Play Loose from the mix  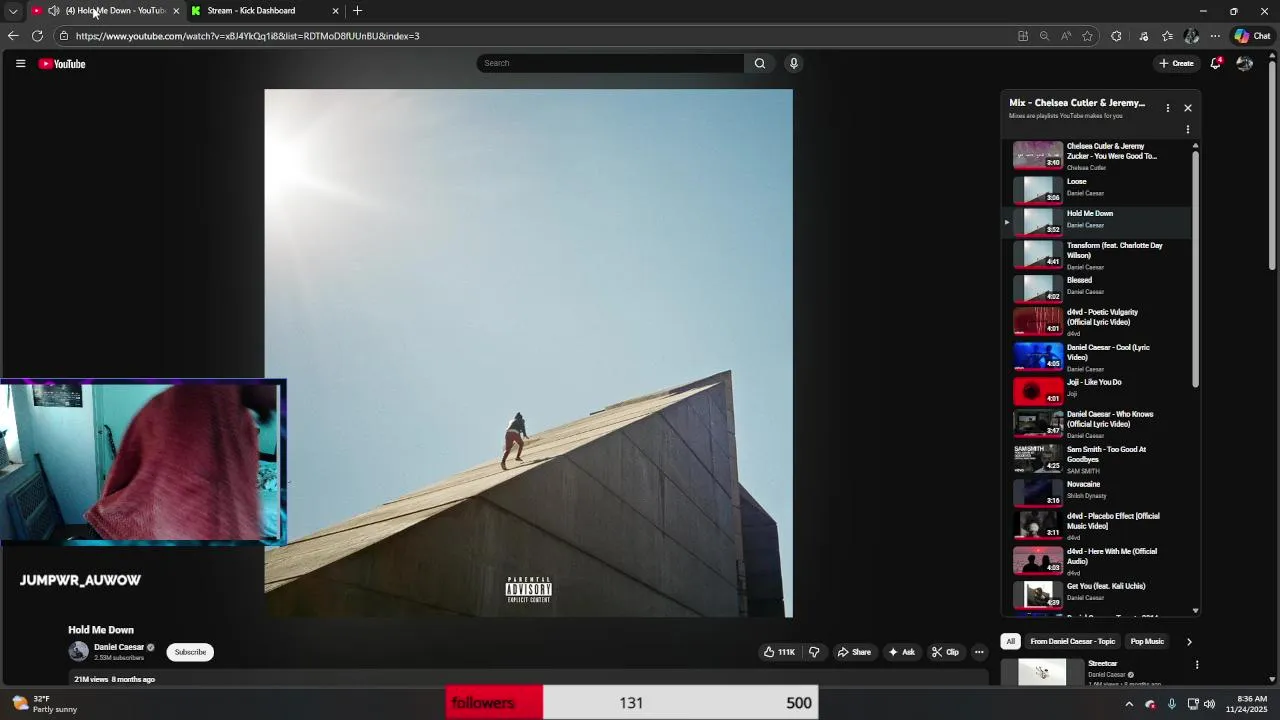[x=1097, y=189]
